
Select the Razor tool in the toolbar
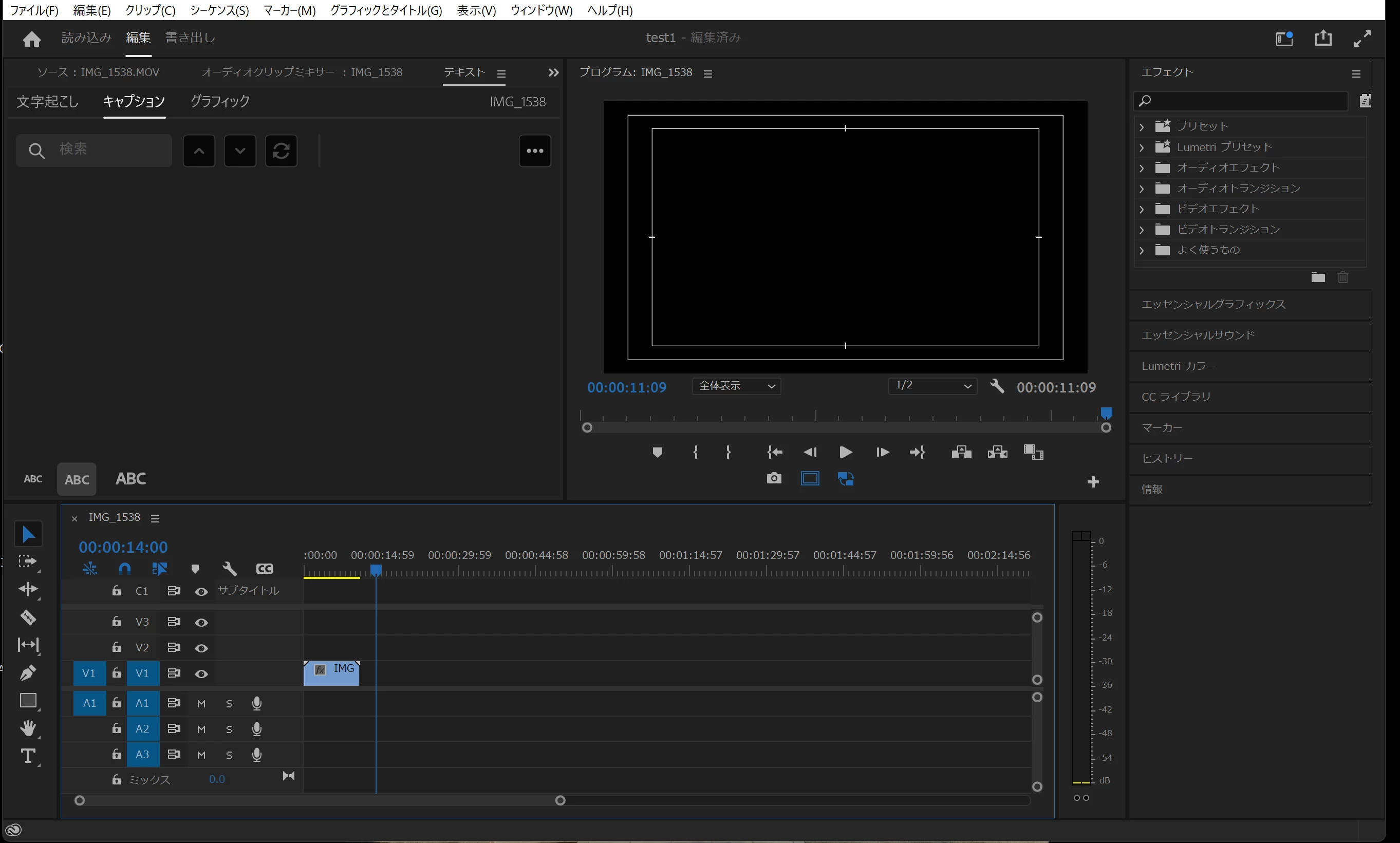pyautogui.click(x=28, y=617)
